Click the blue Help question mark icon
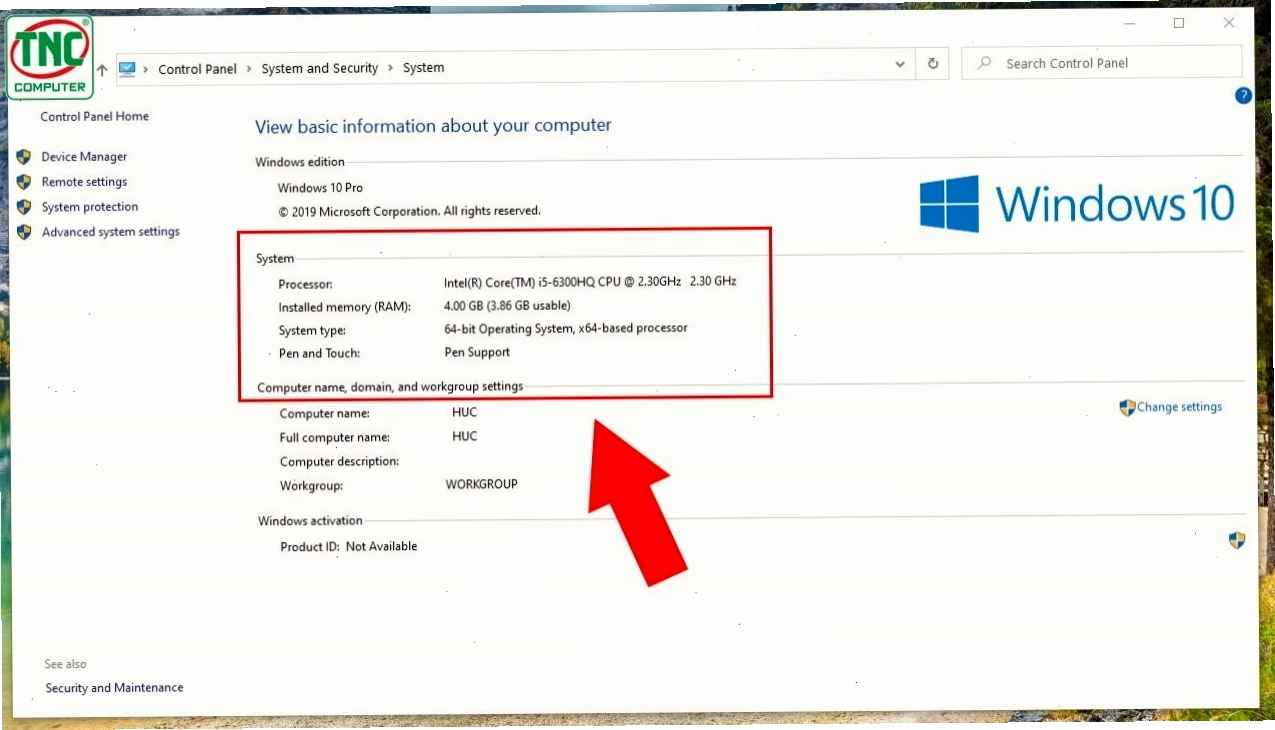 click(x=1243, y=96)
